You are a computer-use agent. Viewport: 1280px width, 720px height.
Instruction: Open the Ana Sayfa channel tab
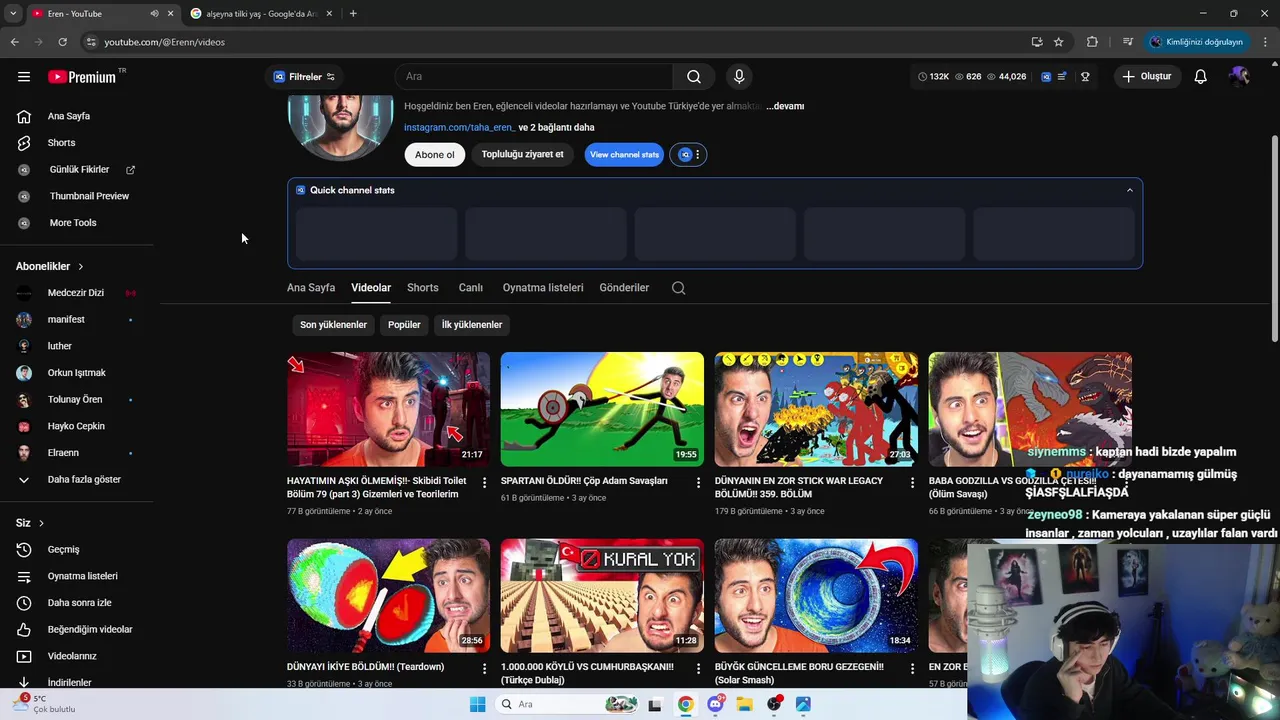[x=311, y=288]
